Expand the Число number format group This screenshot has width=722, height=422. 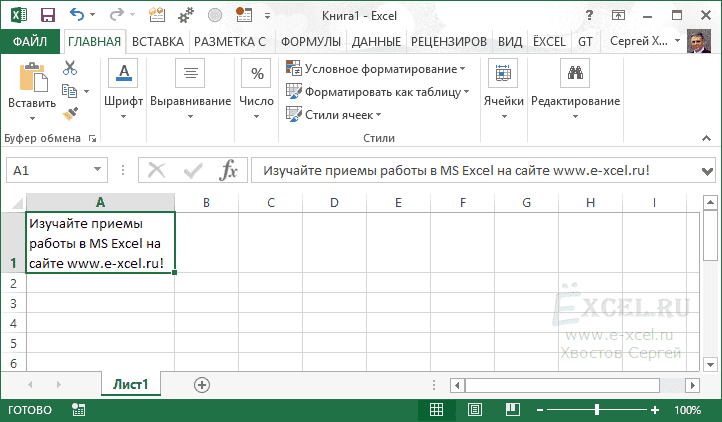[x=256, y=90]
